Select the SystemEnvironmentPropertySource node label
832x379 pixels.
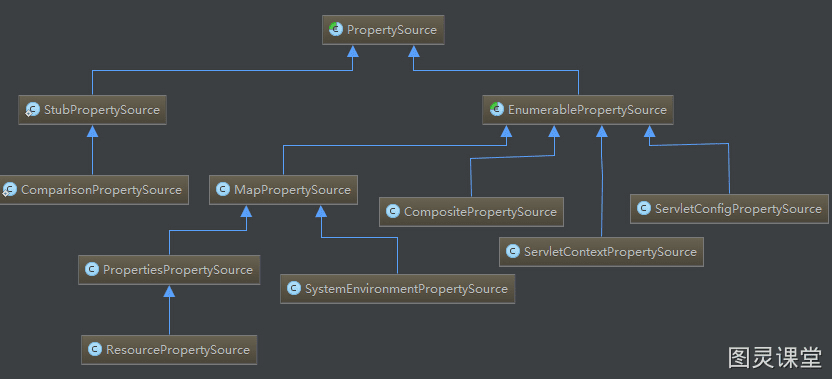pos(406,289)
